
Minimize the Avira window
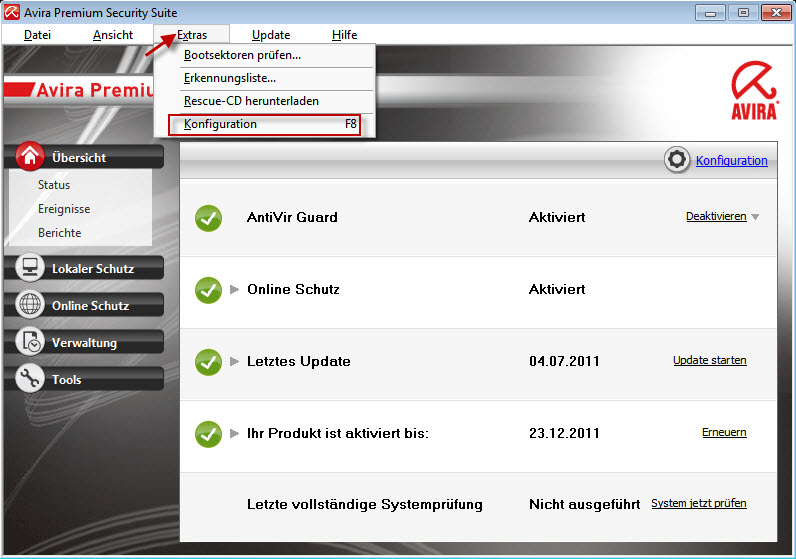[x=710, y=13]
